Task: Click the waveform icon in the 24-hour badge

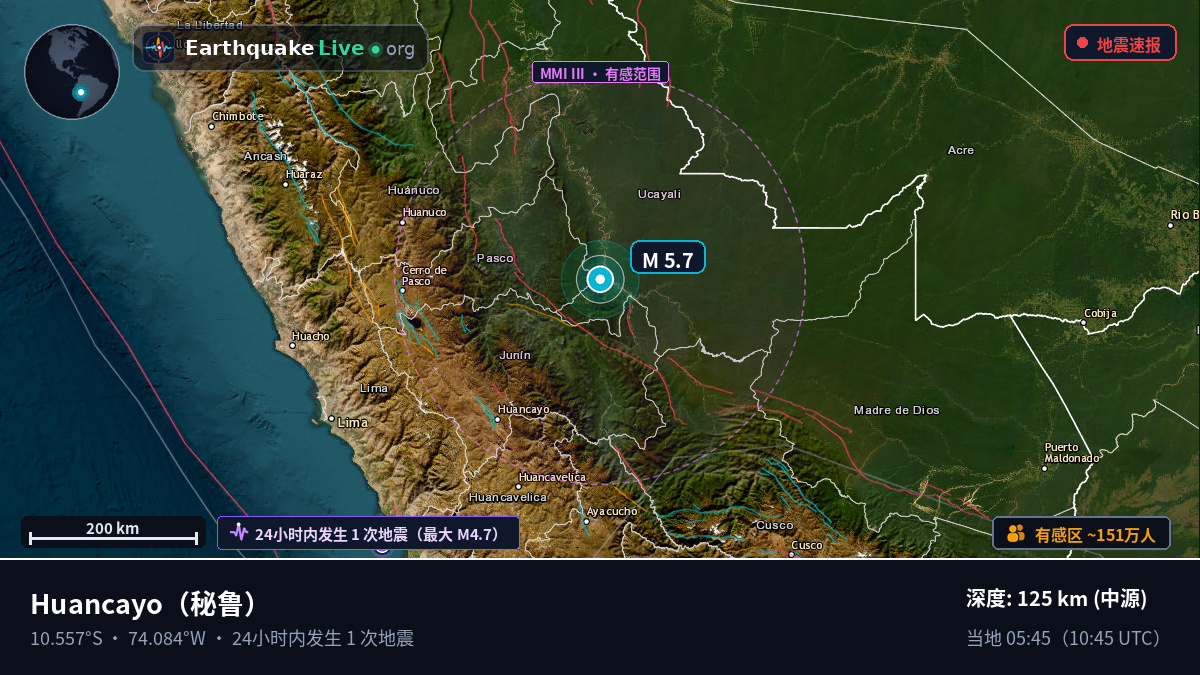Action: 238,533
